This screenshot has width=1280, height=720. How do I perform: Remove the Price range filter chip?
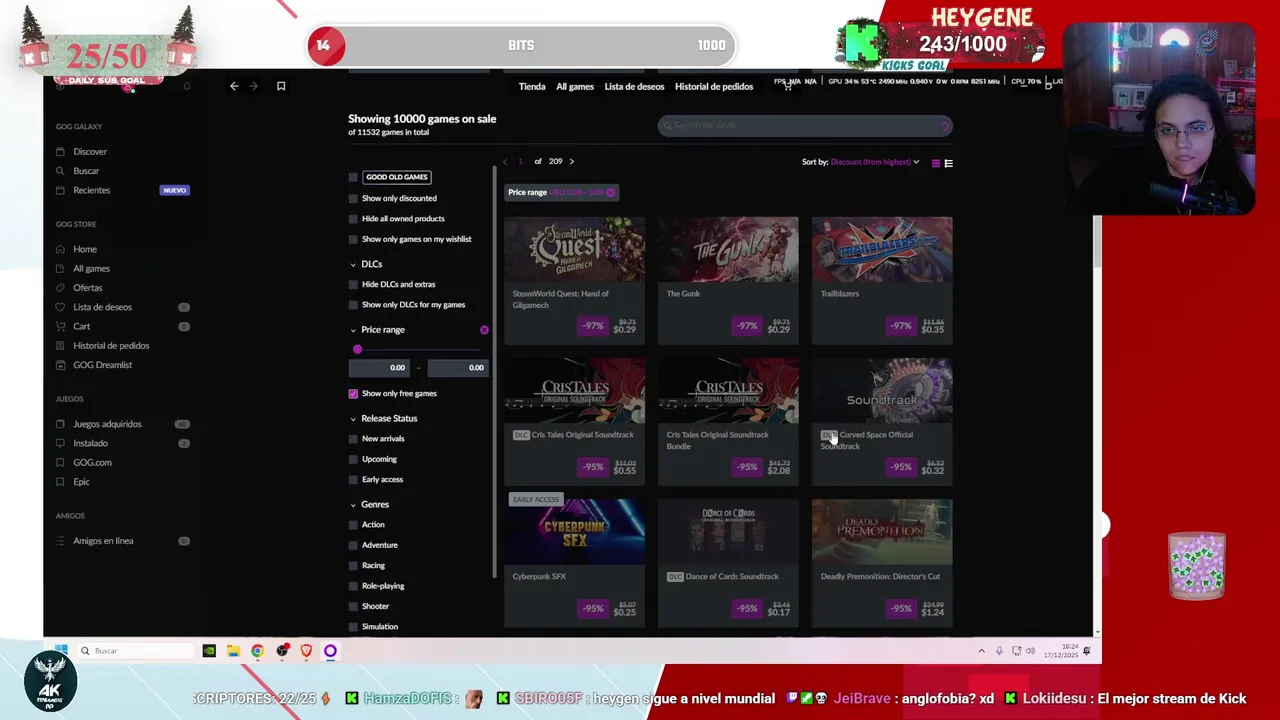pos(611,192)
